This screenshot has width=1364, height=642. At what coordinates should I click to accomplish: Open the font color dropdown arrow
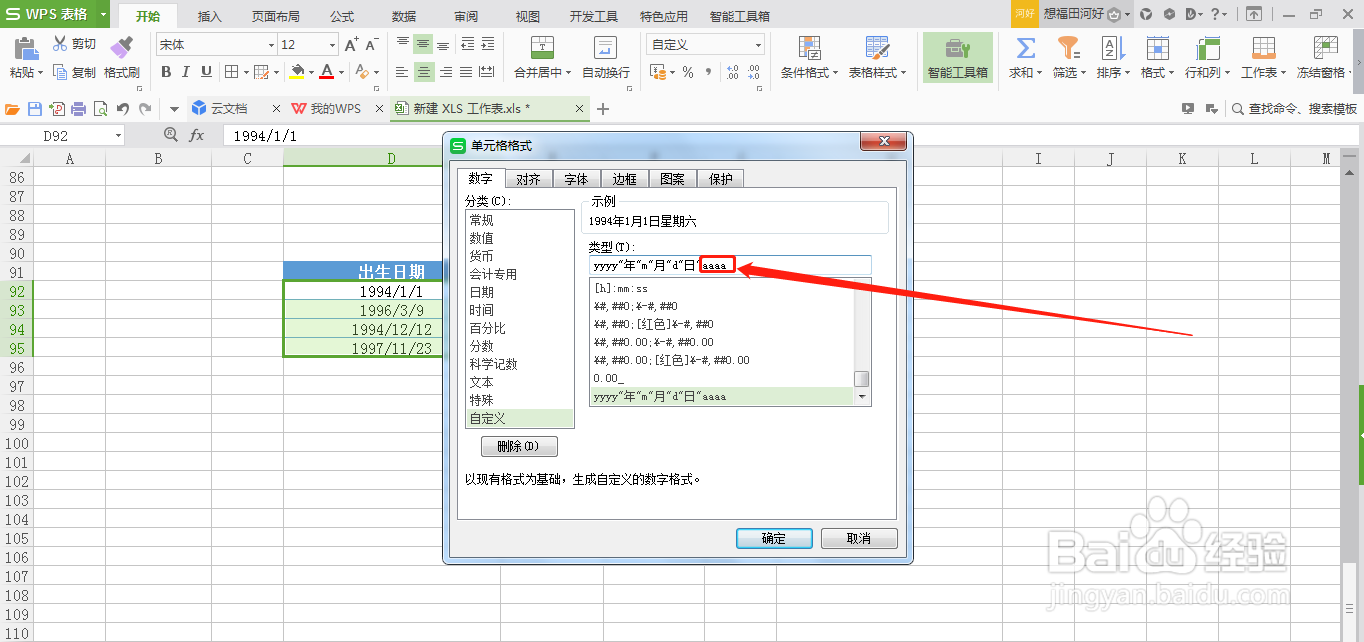coord(341,72)
